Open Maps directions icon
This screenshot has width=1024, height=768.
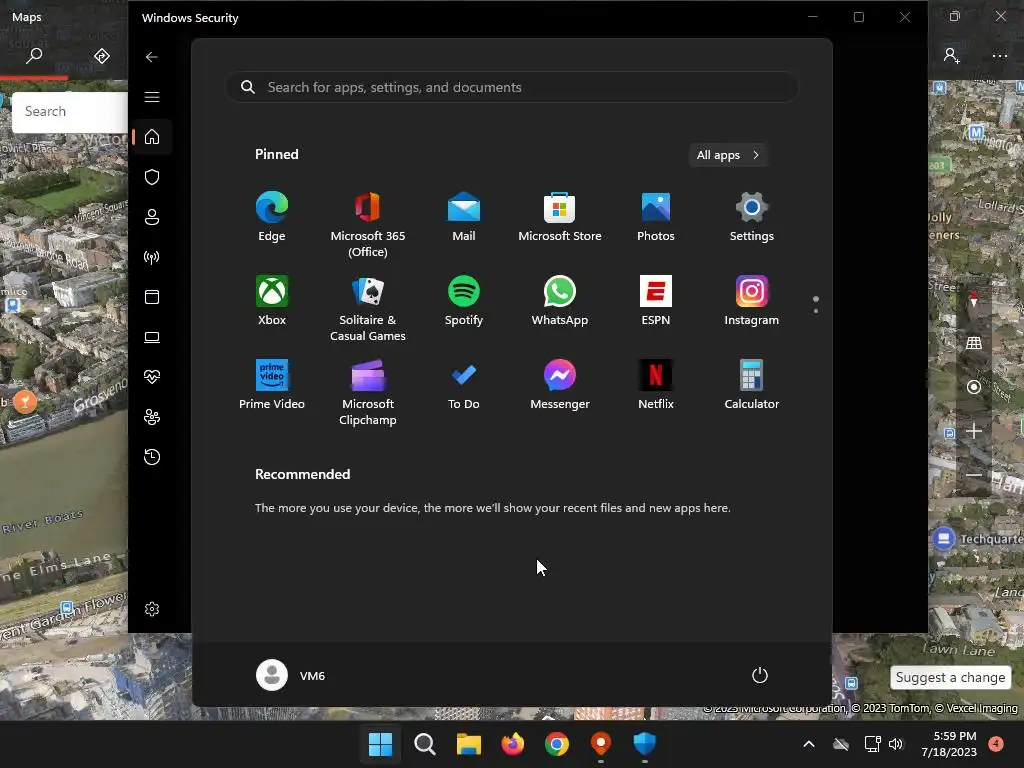pyautogui.click(x=102, y=56)
